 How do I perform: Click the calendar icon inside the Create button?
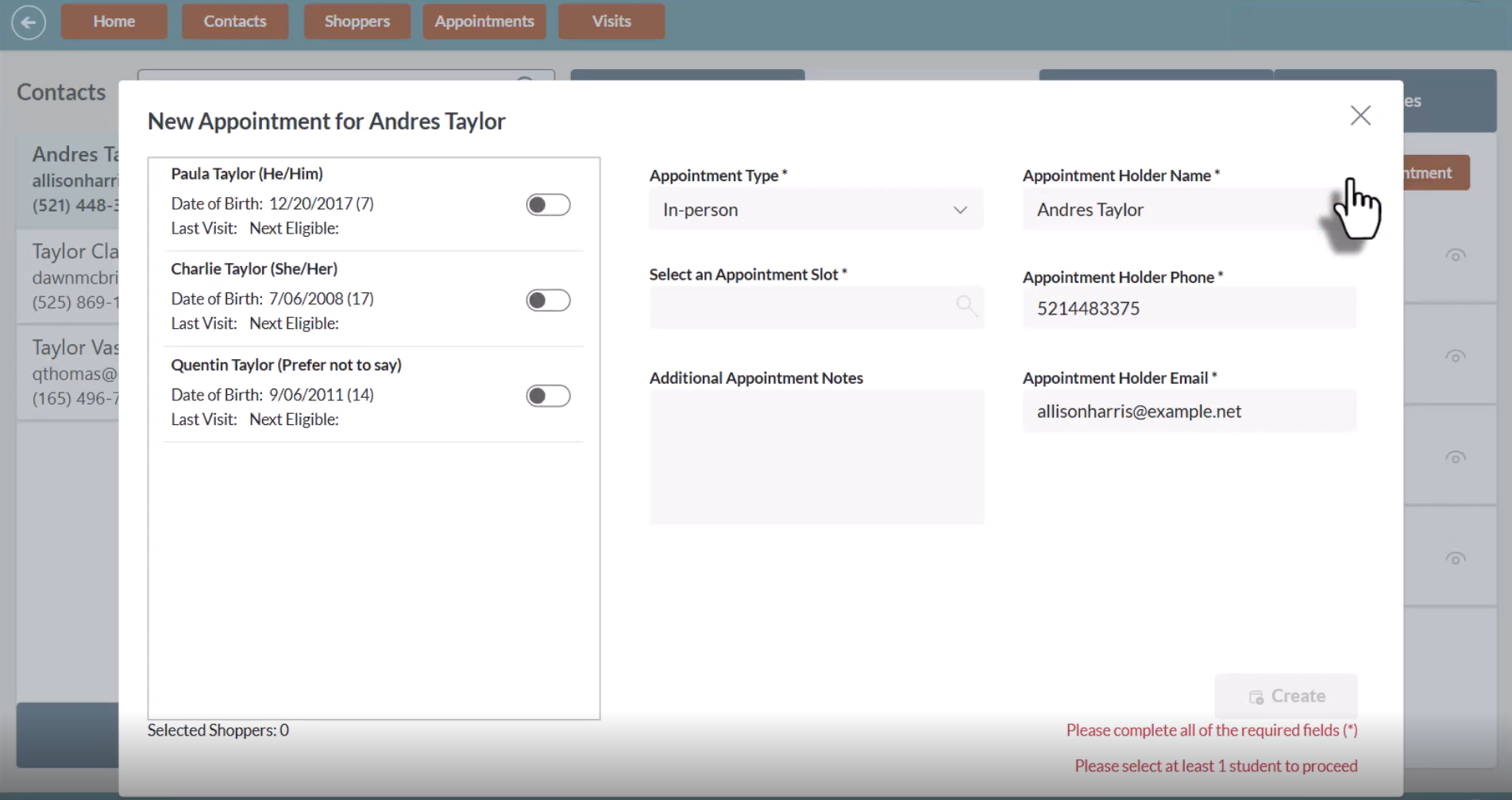[x=1255, y=697]
